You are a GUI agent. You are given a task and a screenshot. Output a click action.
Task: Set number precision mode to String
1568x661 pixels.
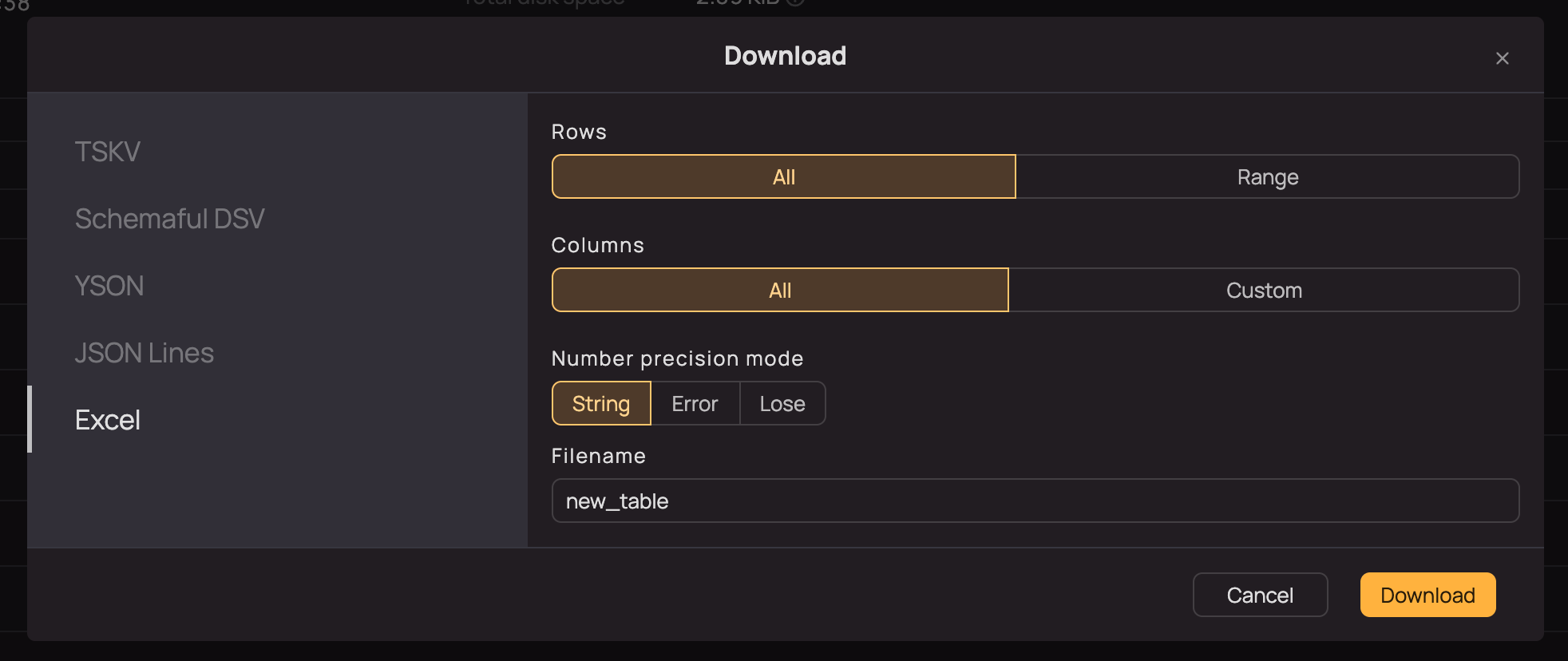click(600, 403)
